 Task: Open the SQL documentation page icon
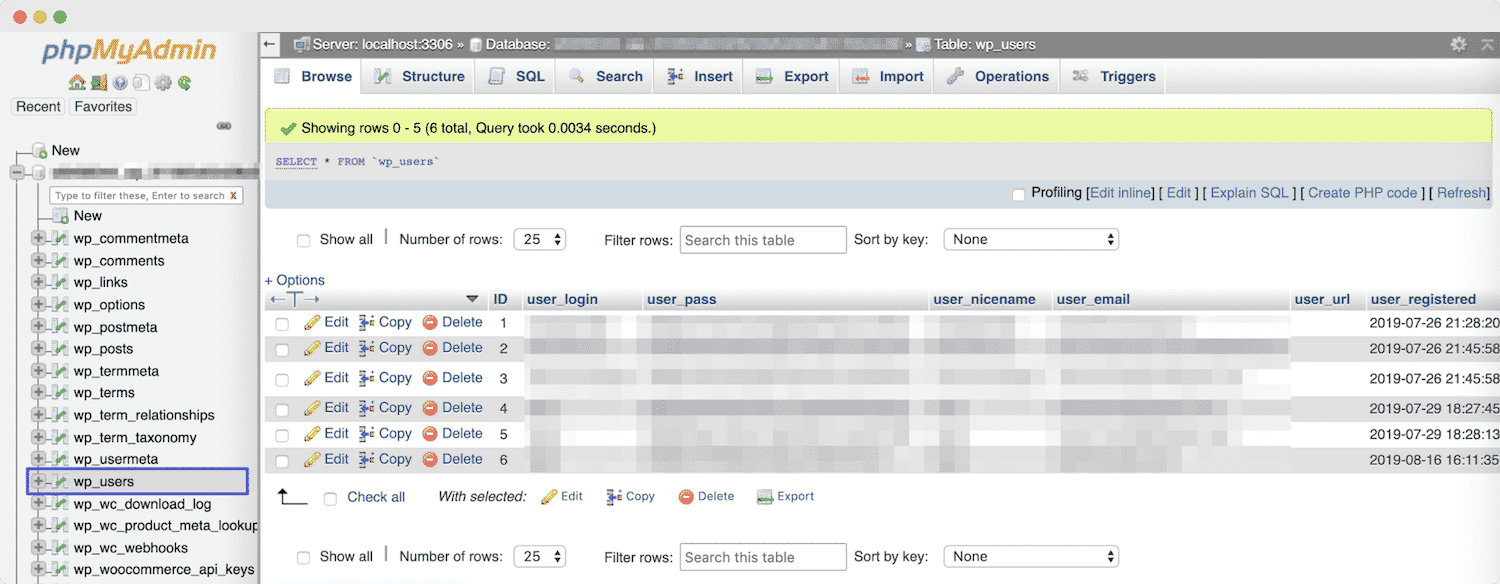pos(141,83)
